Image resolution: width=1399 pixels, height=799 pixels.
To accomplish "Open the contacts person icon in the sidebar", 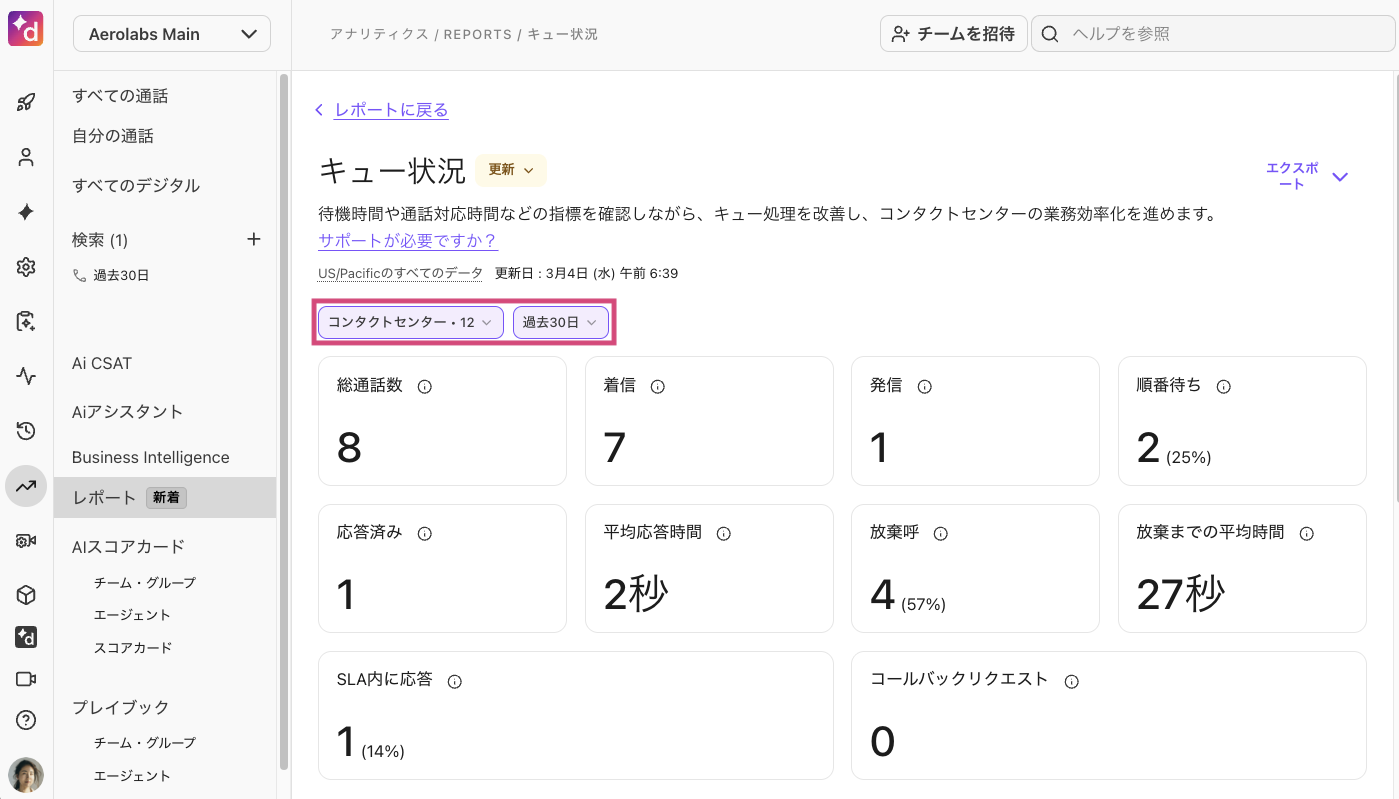I will 25,156.
